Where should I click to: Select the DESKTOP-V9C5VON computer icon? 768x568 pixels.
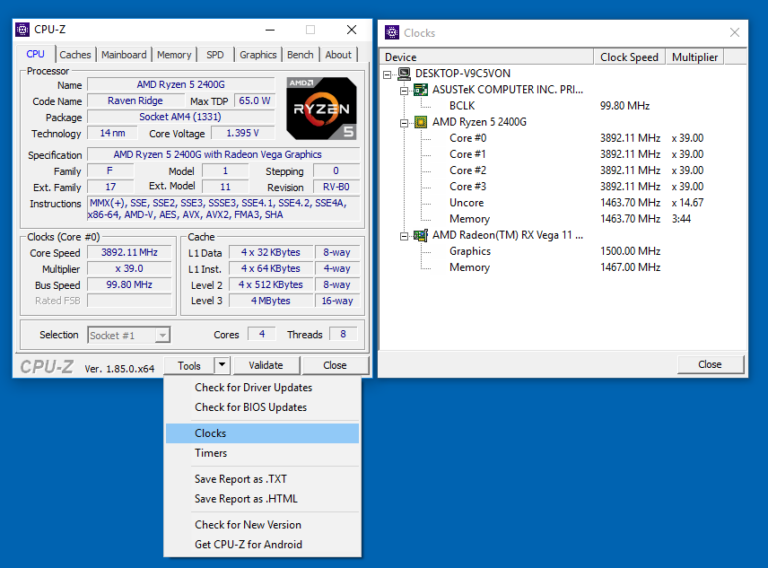click(404, 73)
